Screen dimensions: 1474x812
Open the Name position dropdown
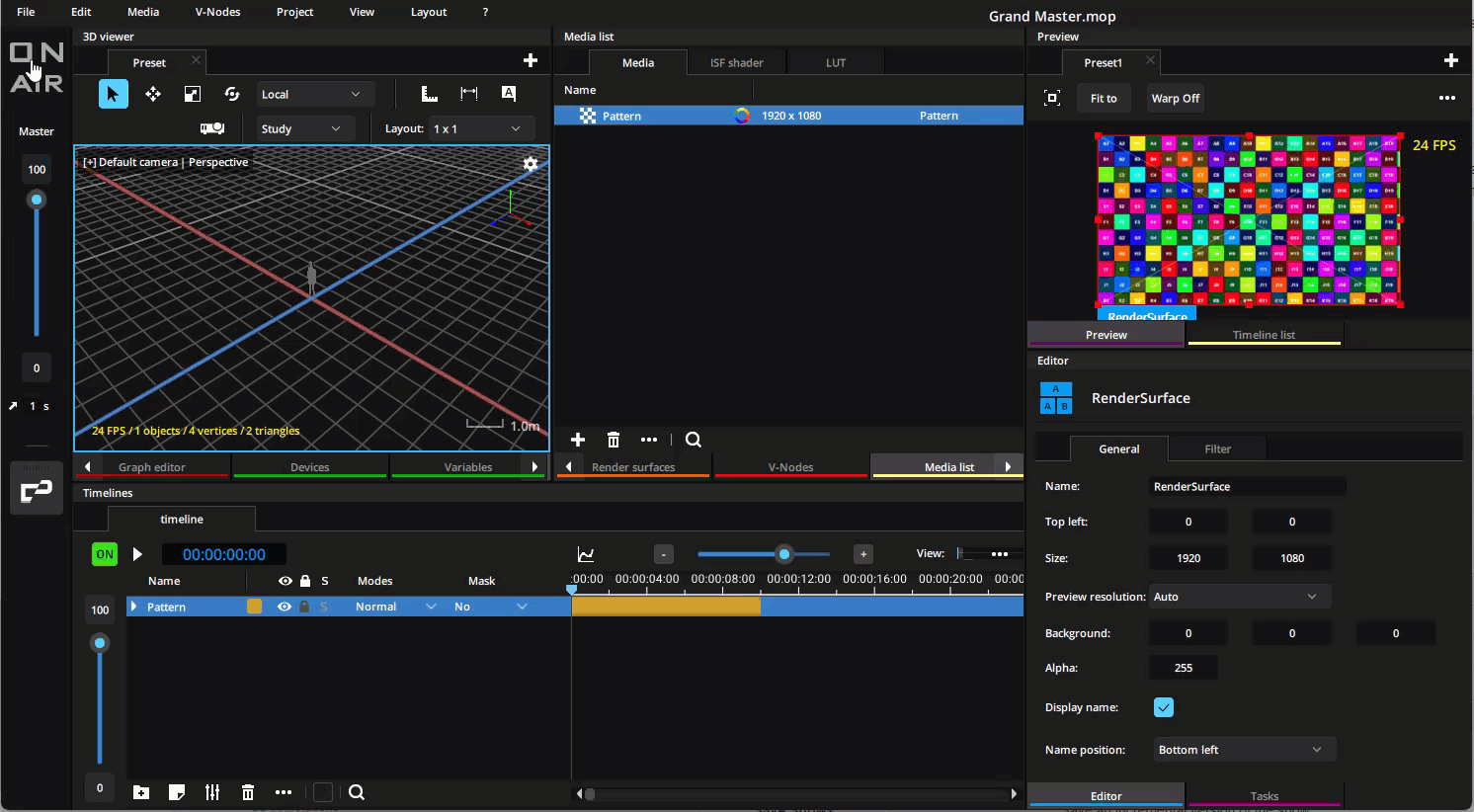pos(1244,750)
